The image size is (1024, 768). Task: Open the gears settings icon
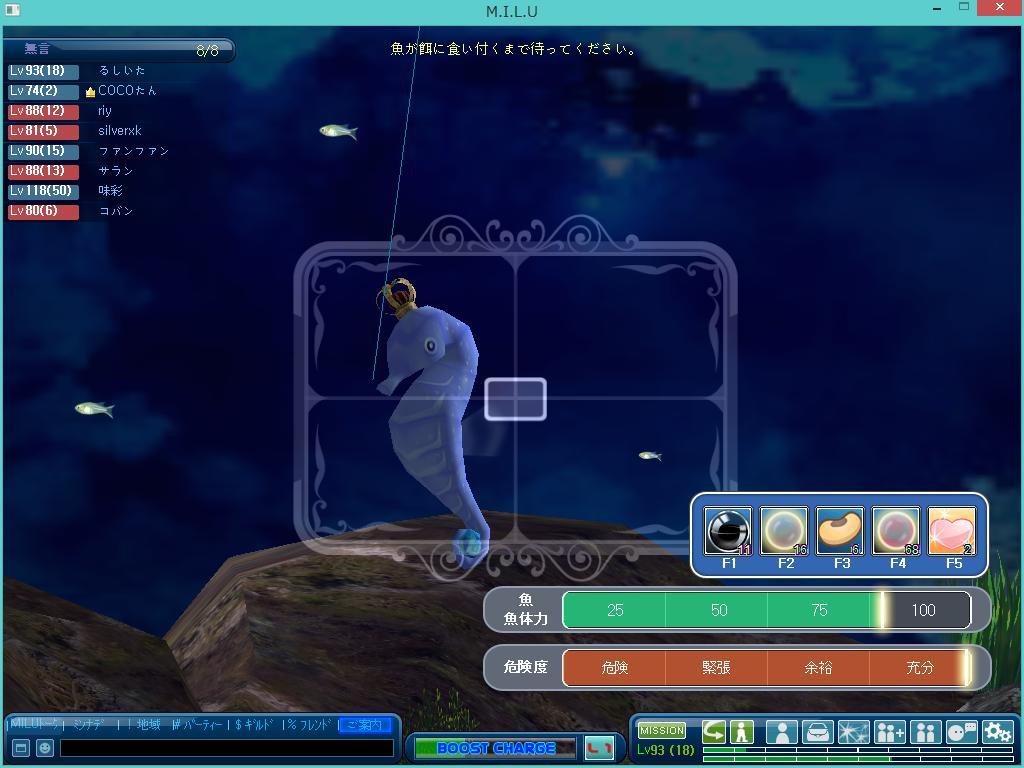point(997,732)
